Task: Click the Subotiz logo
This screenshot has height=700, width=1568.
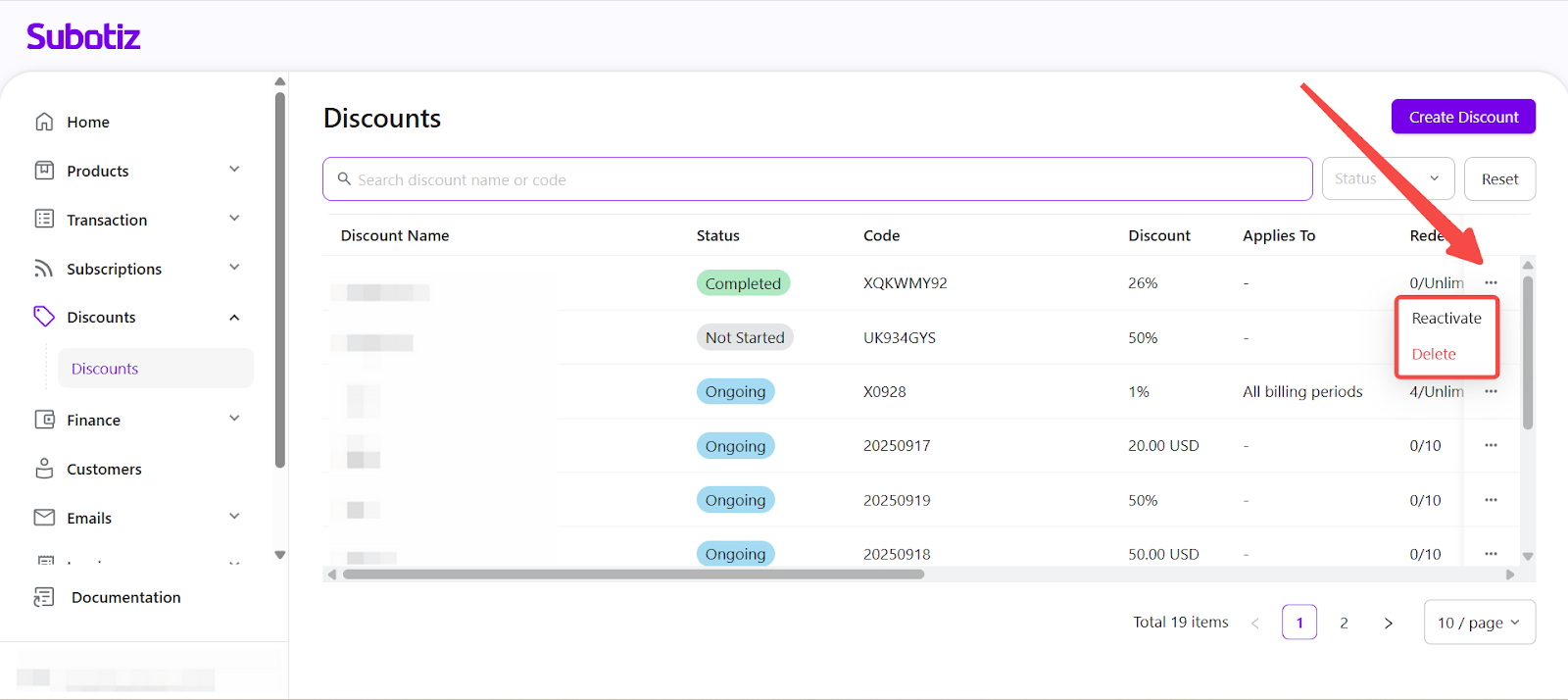Action: pyautogui.click(x=83, y=37)
